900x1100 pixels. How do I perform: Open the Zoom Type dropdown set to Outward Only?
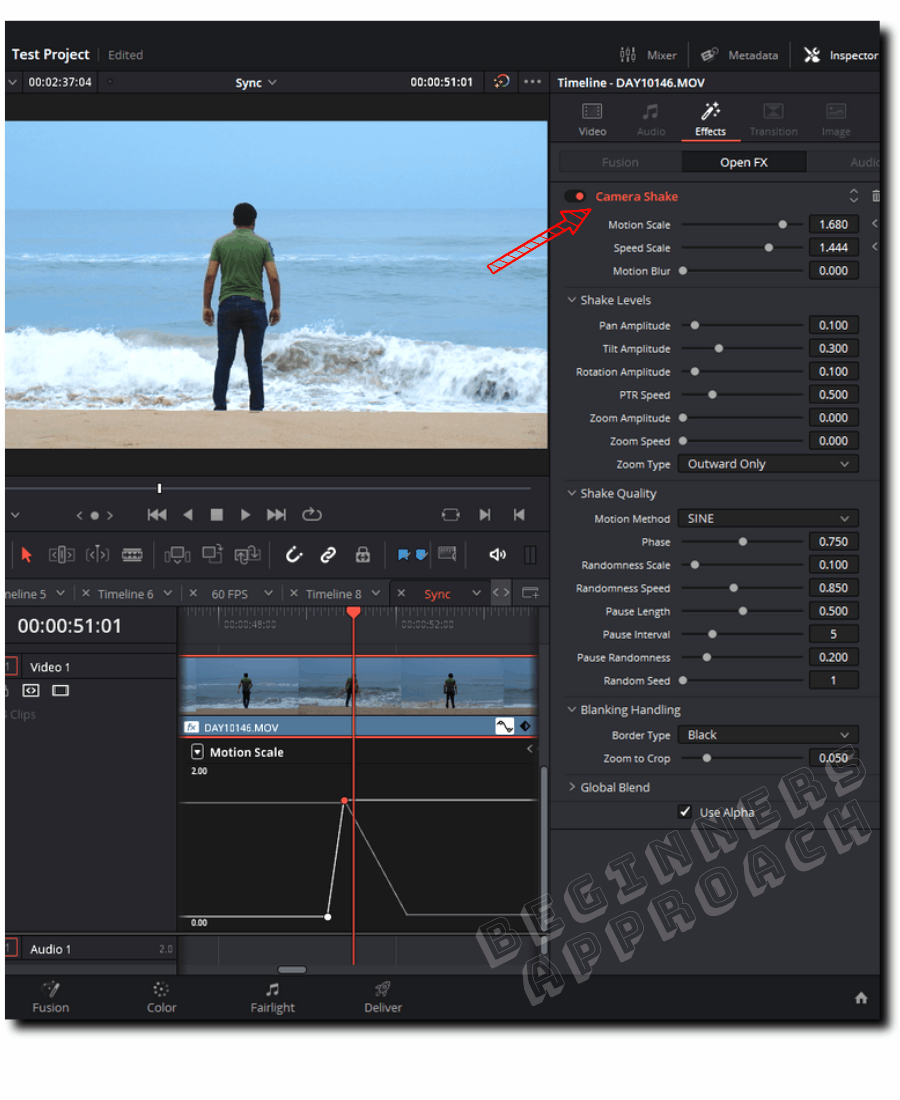coord(767,463)
